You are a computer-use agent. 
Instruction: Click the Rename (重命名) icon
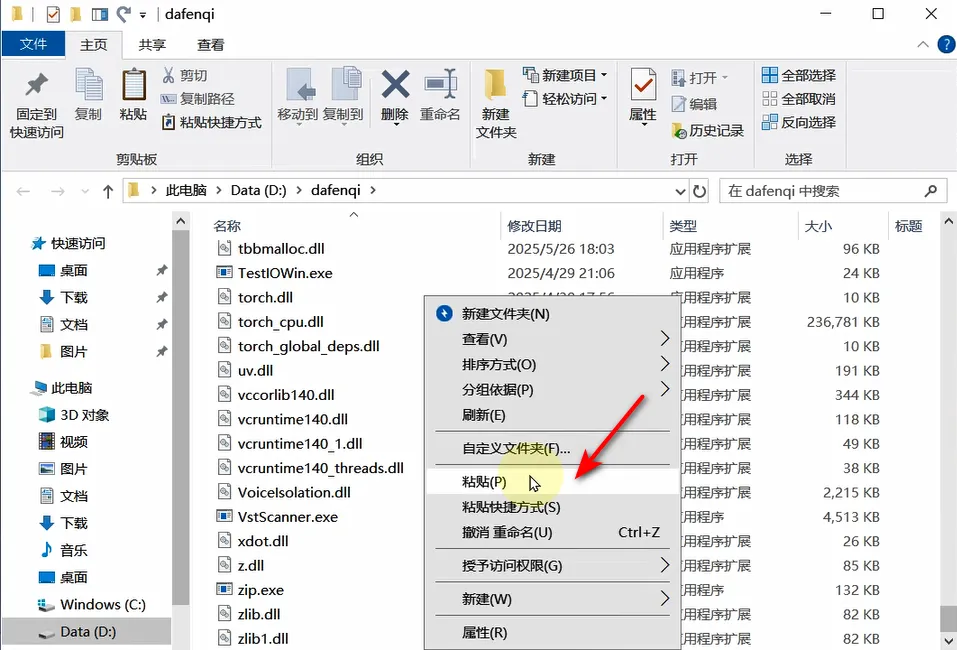(440, 84)
